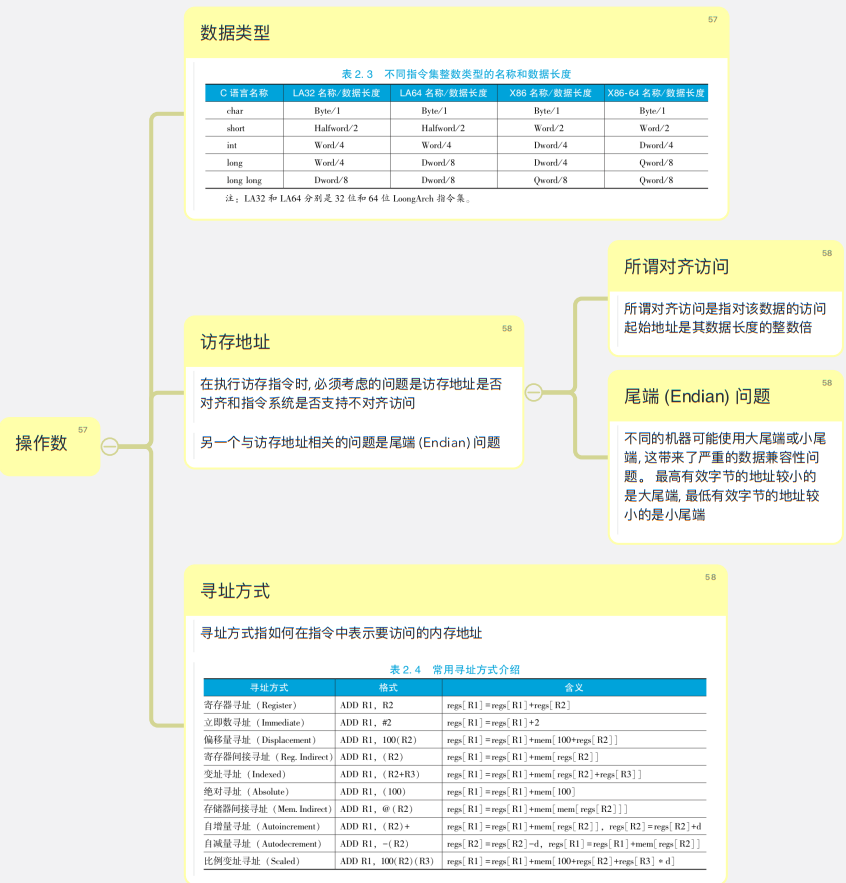Select the 访存地址 node title
The height and width of the screenshot is (883, 846).
(235, 342)
